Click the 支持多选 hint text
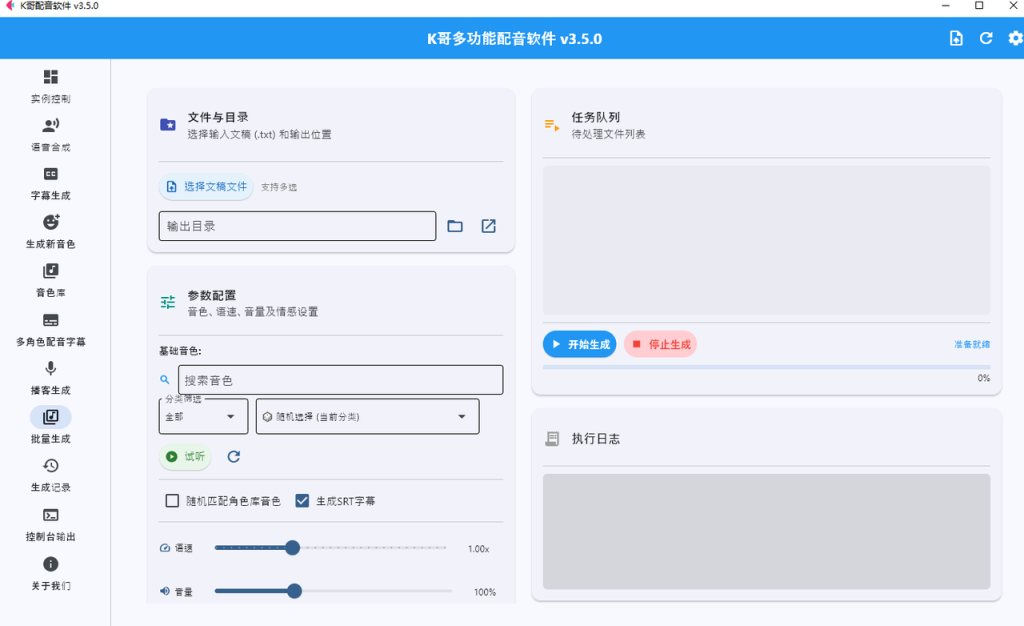This screenshot has width=1024, height=626. 279,187
